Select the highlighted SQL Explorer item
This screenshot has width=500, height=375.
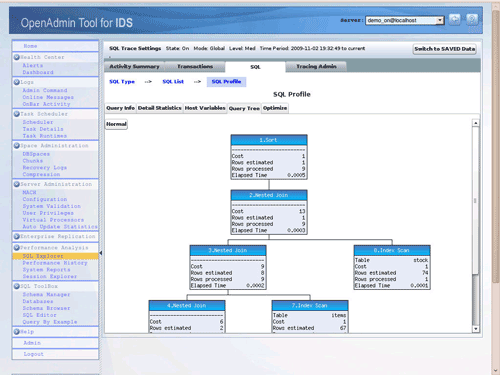tap(55, 256)
